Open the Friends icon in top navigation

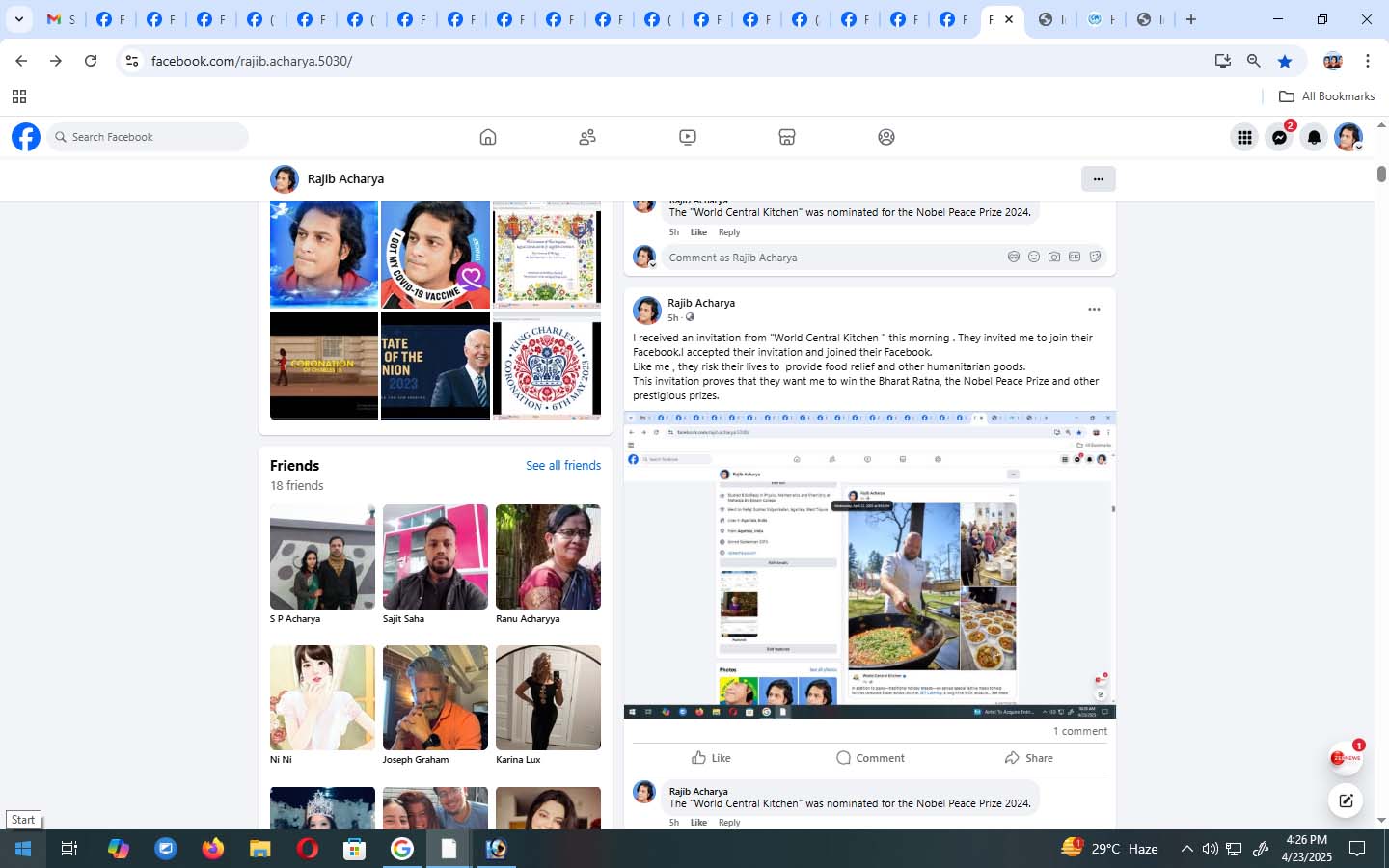[x=587, y=137]
